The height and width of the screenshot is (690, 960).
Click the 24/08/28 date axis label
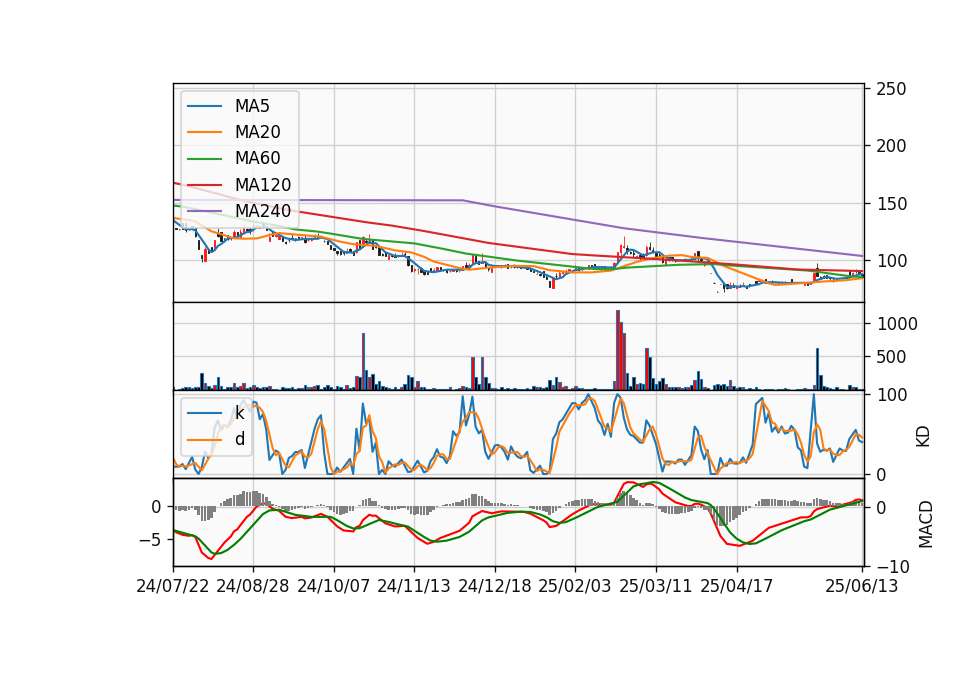(x=253, y=586)
